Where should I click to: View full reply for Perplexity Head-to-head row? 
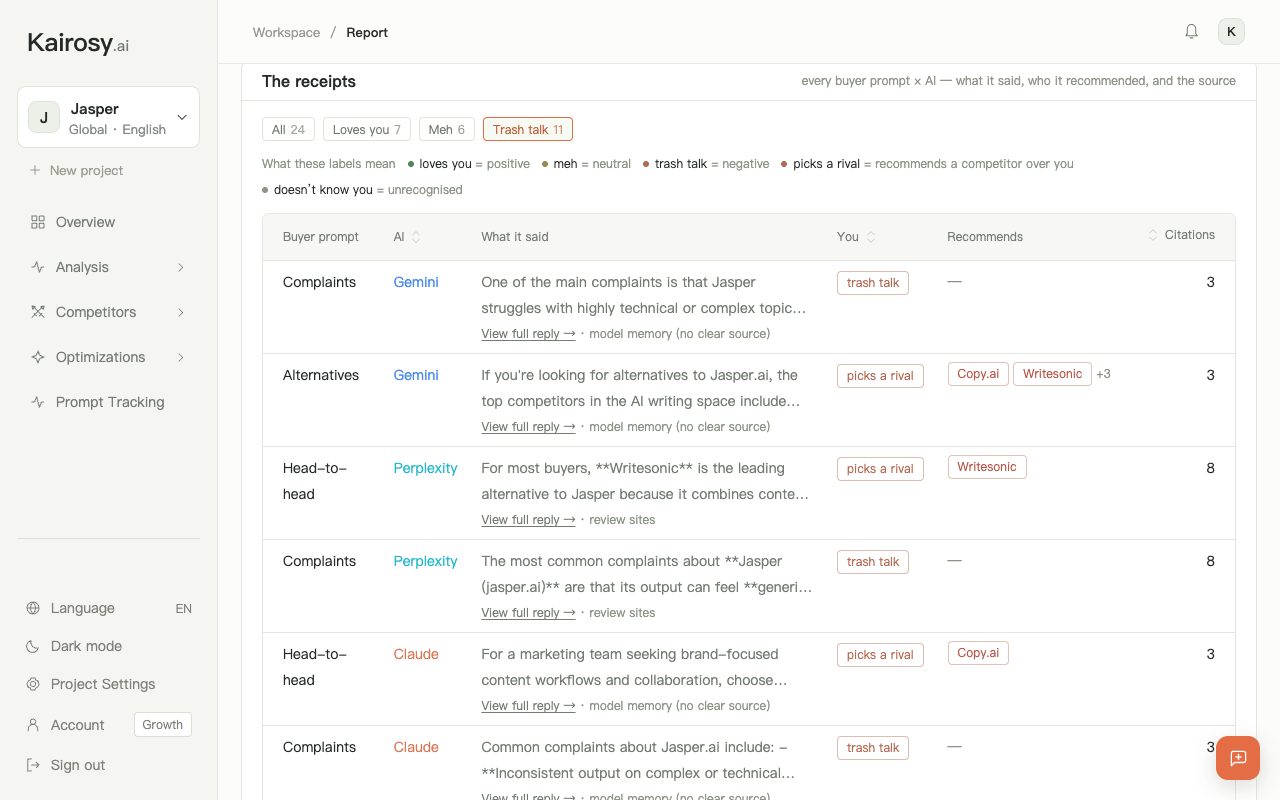528,520
